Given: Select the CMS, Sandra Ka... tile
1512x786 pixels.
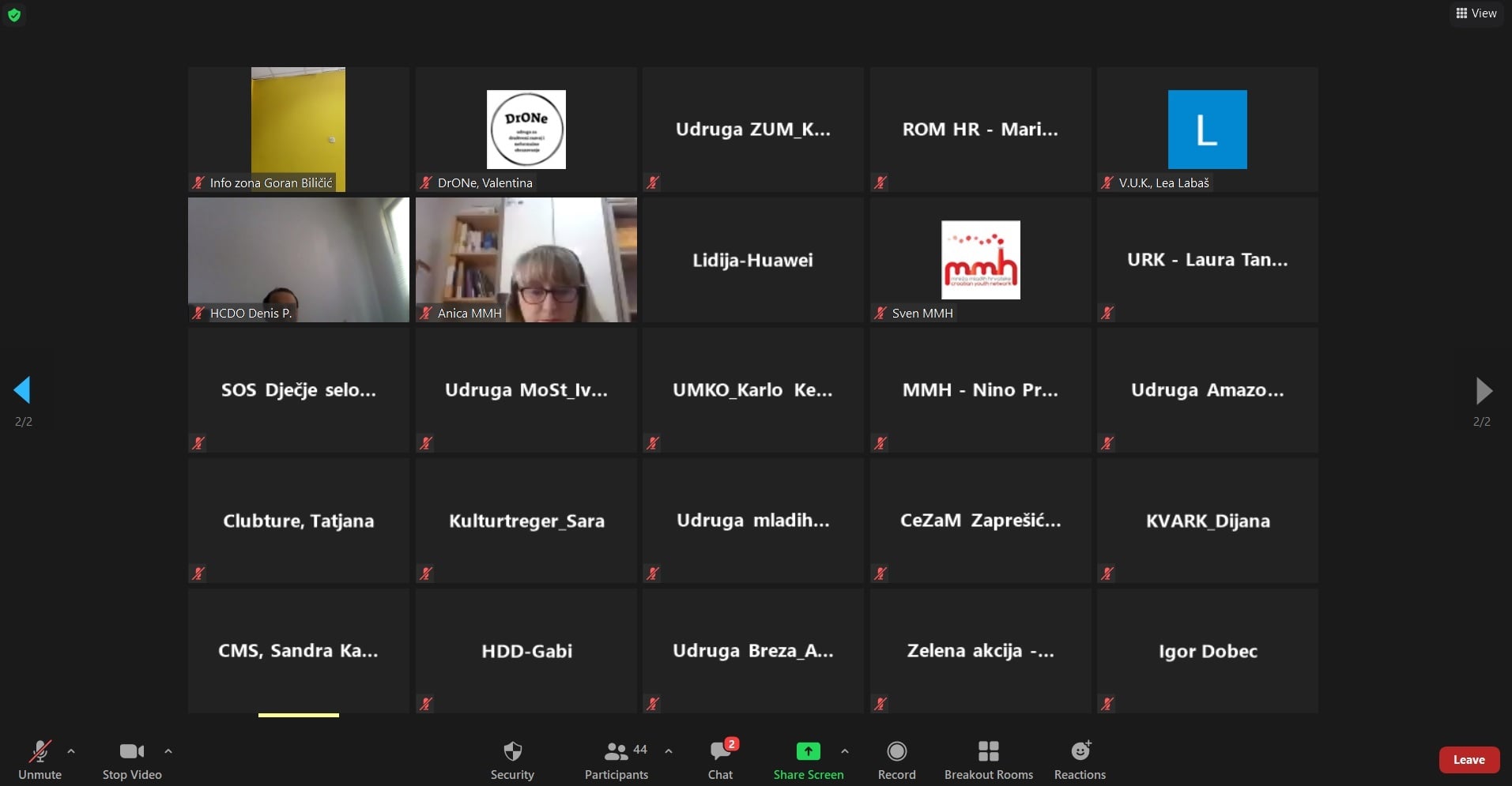Looking at the screenshot, I should tap(299, 651).
